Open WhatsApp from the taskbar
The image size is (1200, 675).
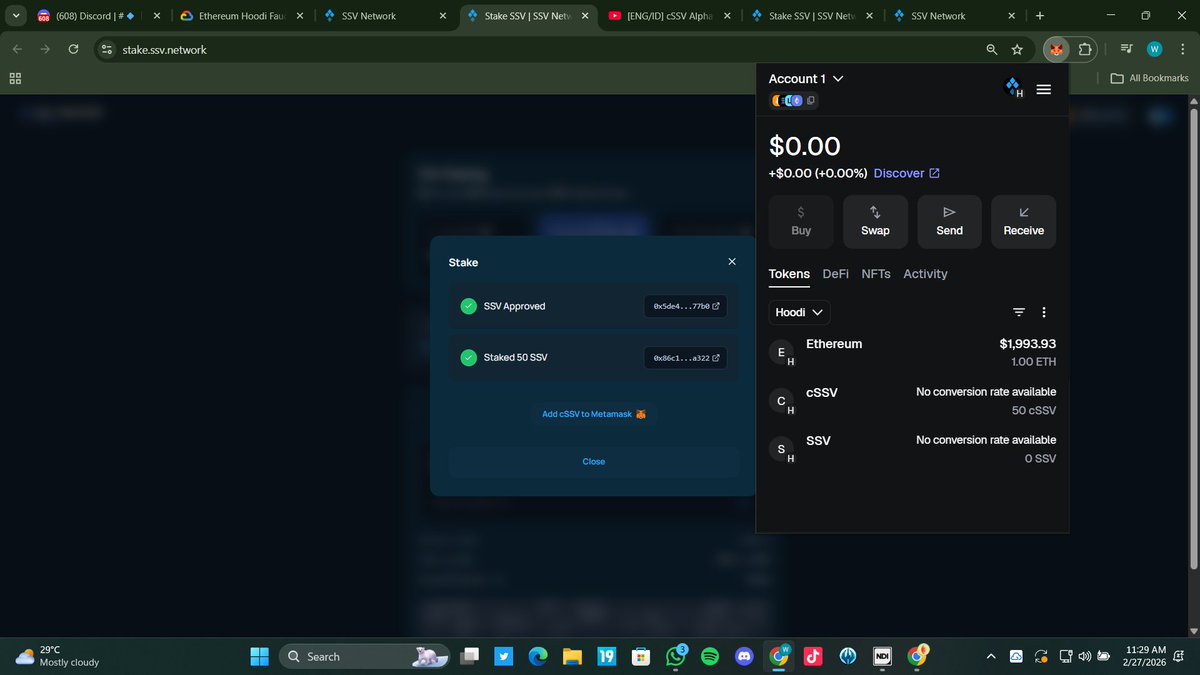[676, 656]
